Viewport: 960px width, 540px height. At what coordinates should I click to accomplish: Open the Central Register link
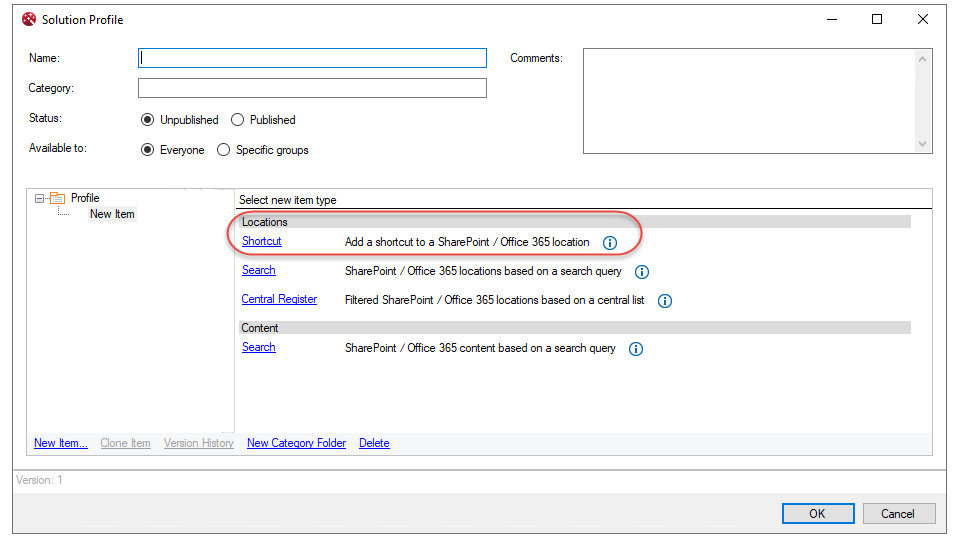(279, 299)
